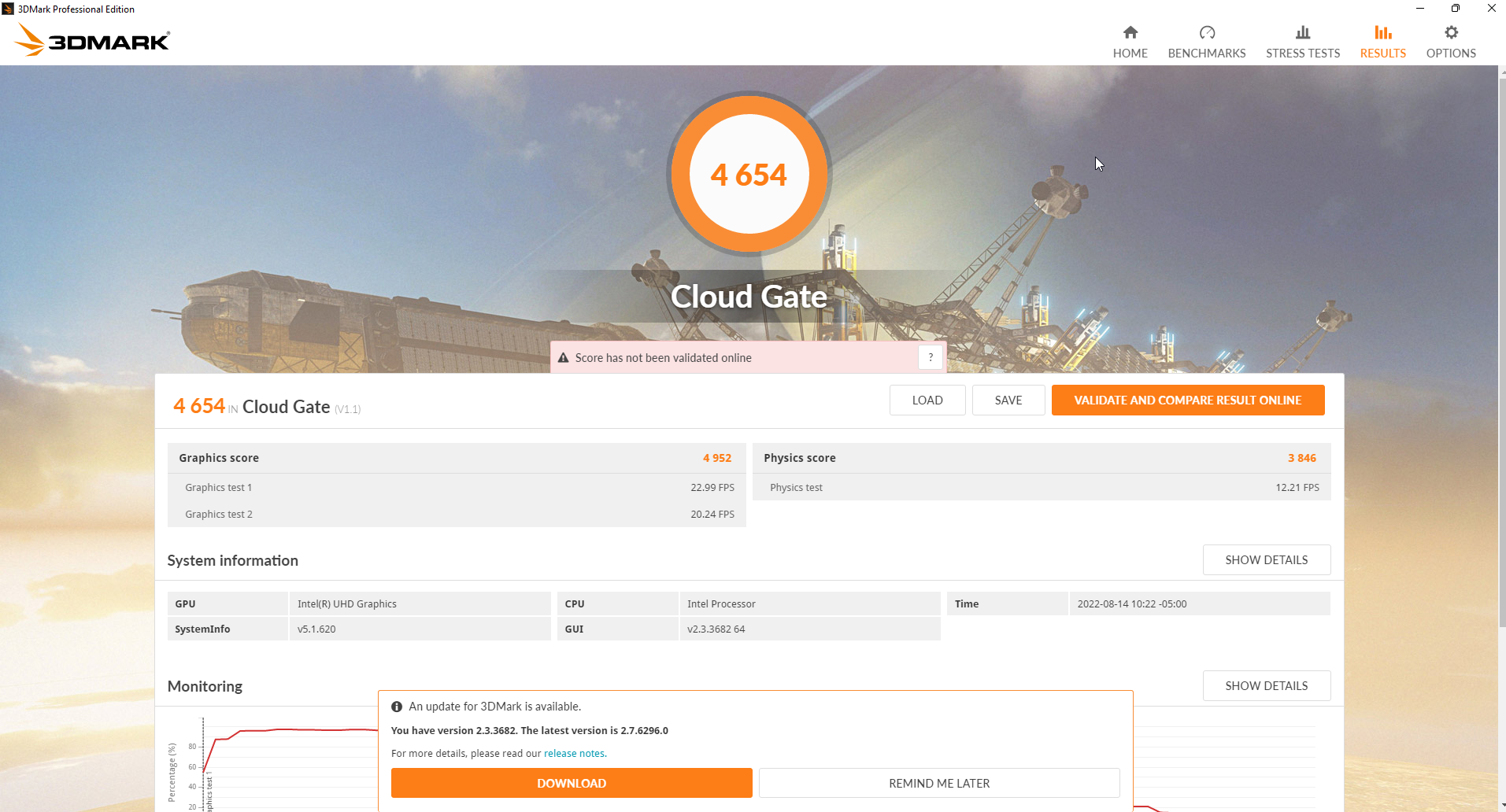Screen dimensions: 1506x812
Task: Click the Physics score header label
Action: [799, 458]
